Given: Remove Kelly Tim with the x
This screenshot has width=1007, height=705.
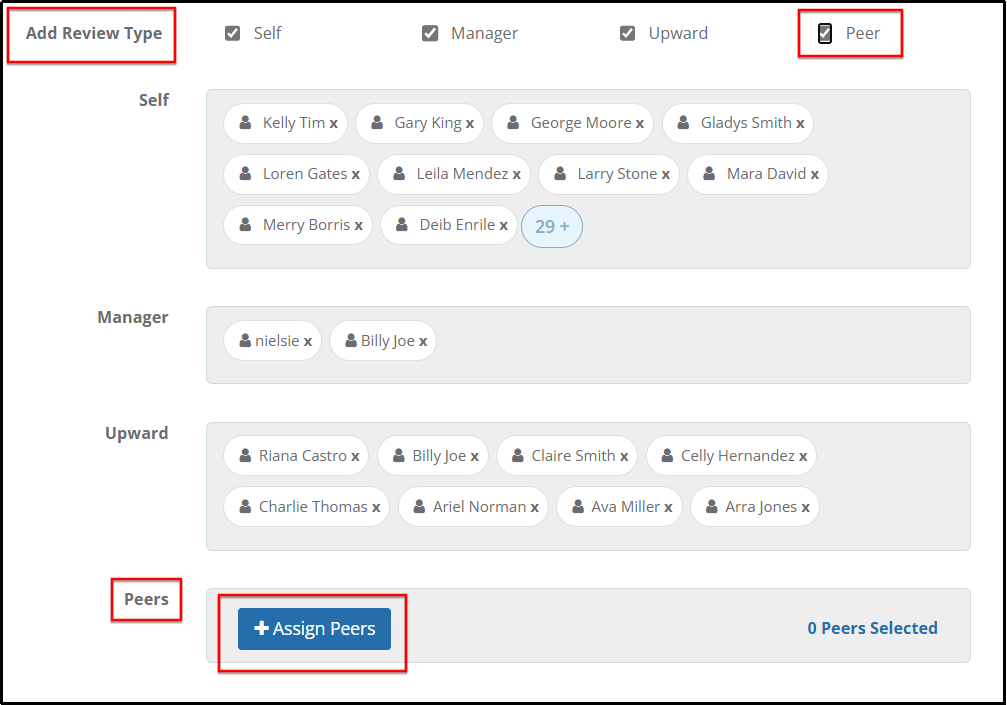Looking at the screenshot, I should pos(333,123).
